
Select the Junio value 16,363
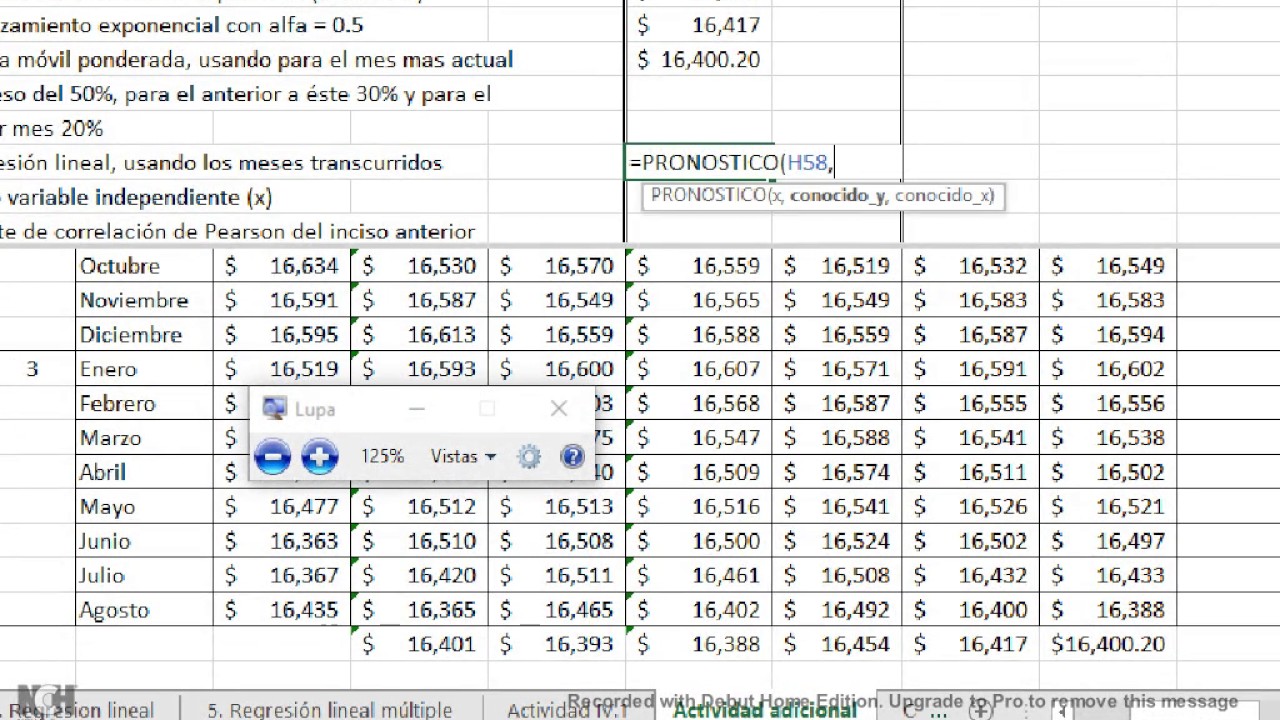tap(282, 541)
